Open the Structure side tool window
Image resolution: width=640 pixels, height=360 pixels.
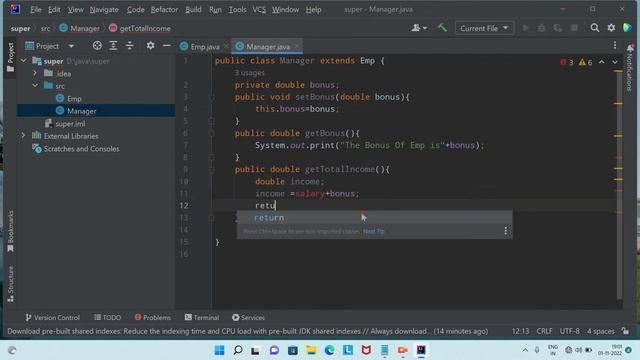[11, 284]
